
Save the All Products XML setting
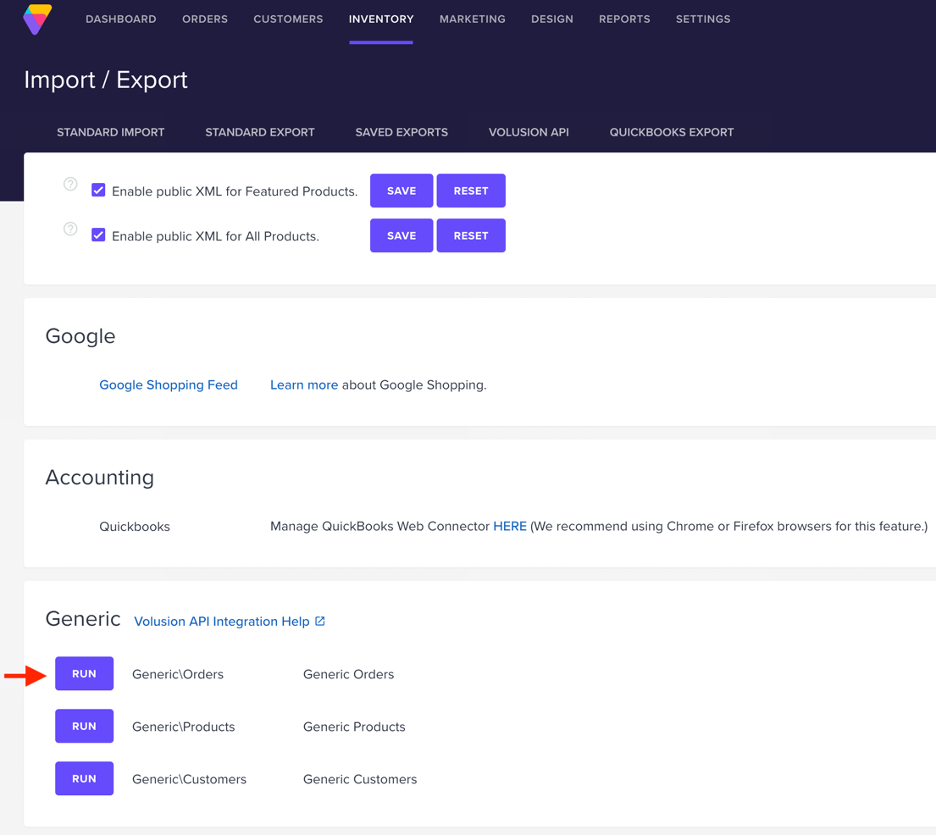[401, 235]
